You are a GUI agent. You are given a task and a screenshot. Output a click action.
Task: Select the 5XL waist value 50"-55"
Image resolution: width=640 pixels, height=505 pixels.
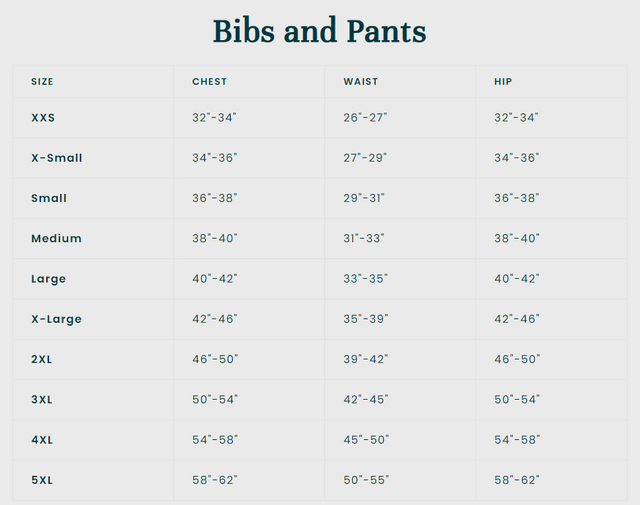click(366, 480)
